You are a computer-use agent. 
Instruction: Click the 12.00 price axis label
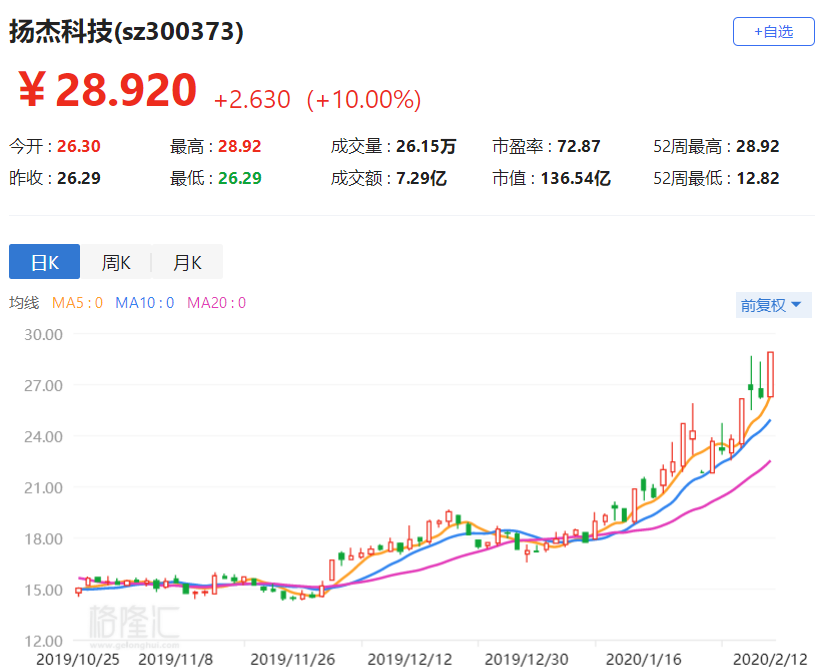(x=43, y=641)
